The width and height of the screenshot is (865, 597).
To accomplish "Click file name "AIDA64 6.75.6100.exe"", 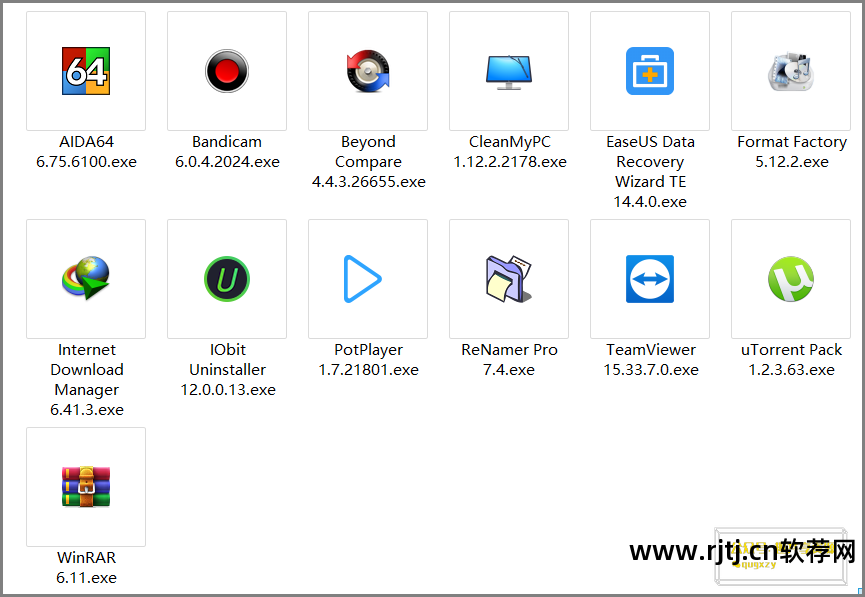I will 87,152.
